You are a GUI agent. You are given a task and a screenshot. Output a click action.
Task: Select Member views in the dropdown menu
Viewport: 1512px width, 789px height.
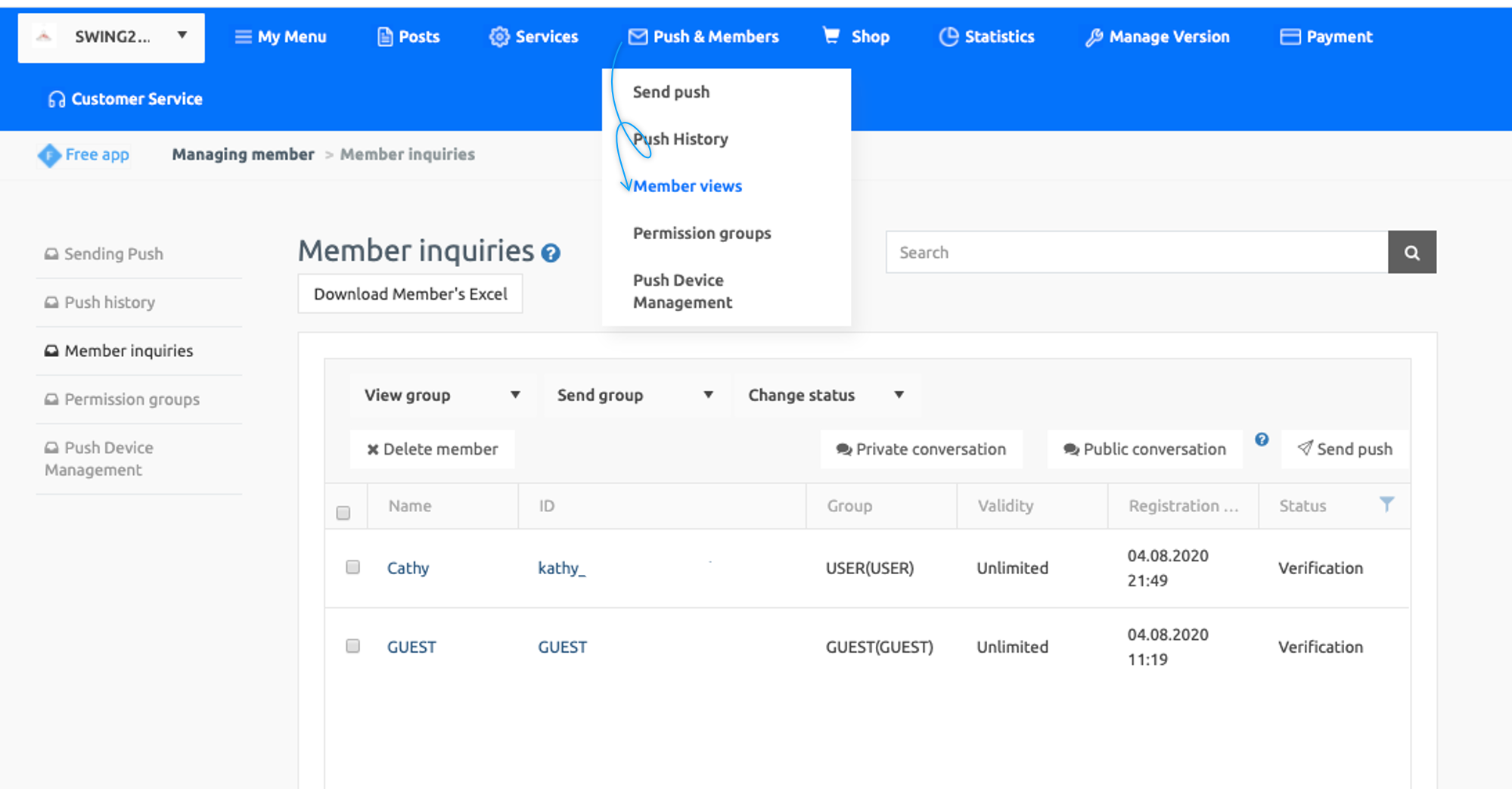point(687,186)
